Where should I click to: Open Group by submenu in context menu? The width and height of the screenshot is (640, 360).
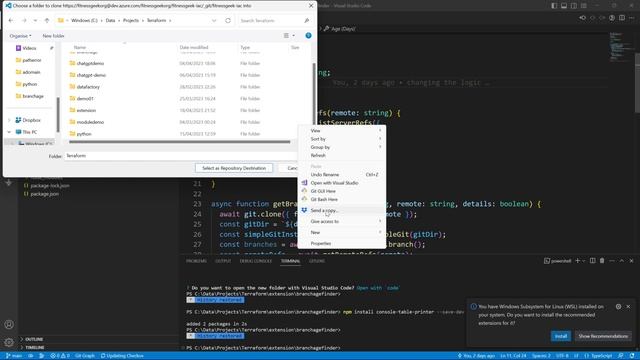coord(342,147)
